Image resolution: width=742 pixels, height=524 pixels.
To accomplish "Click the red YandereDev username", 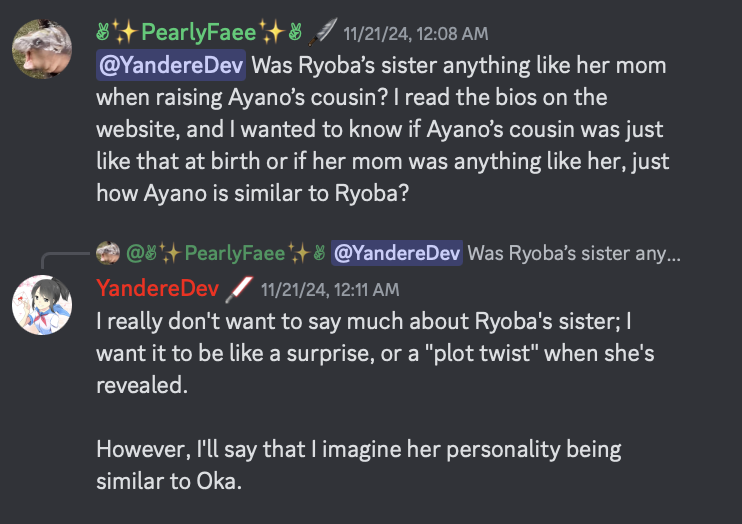I will click(158, 289).
